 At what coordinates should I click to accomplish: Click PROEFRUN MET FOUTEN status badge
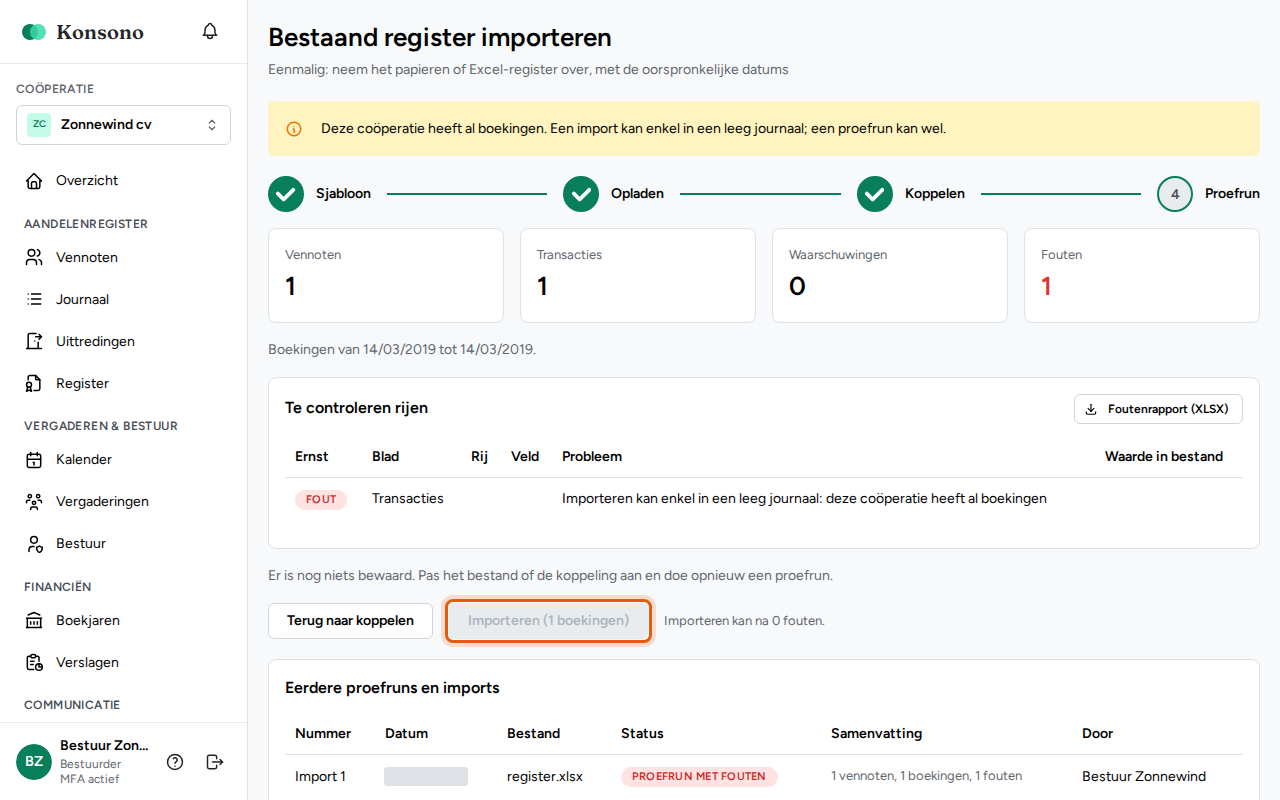coord(699,776)
